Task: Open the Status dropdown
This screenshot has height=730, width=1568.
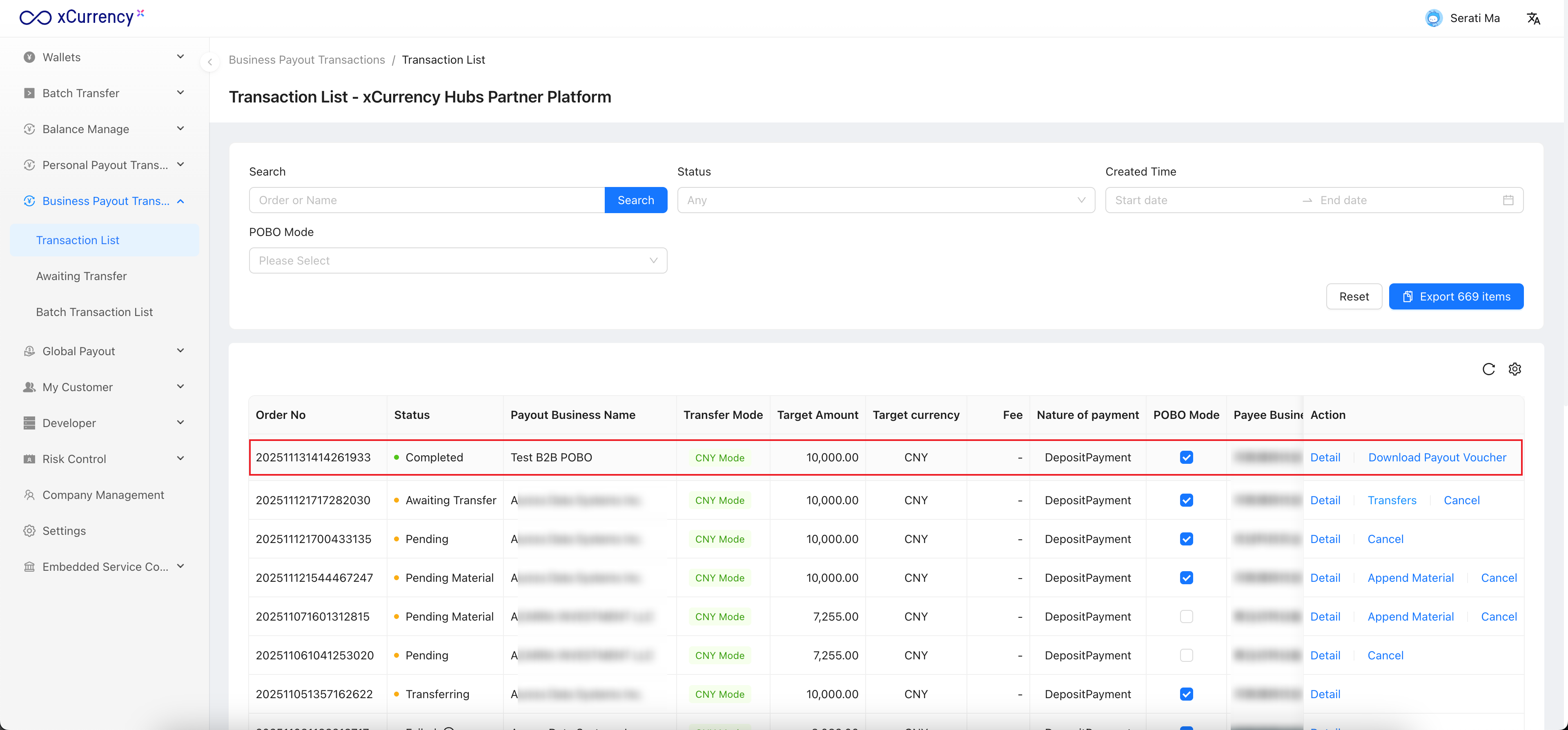Action: 885,200
